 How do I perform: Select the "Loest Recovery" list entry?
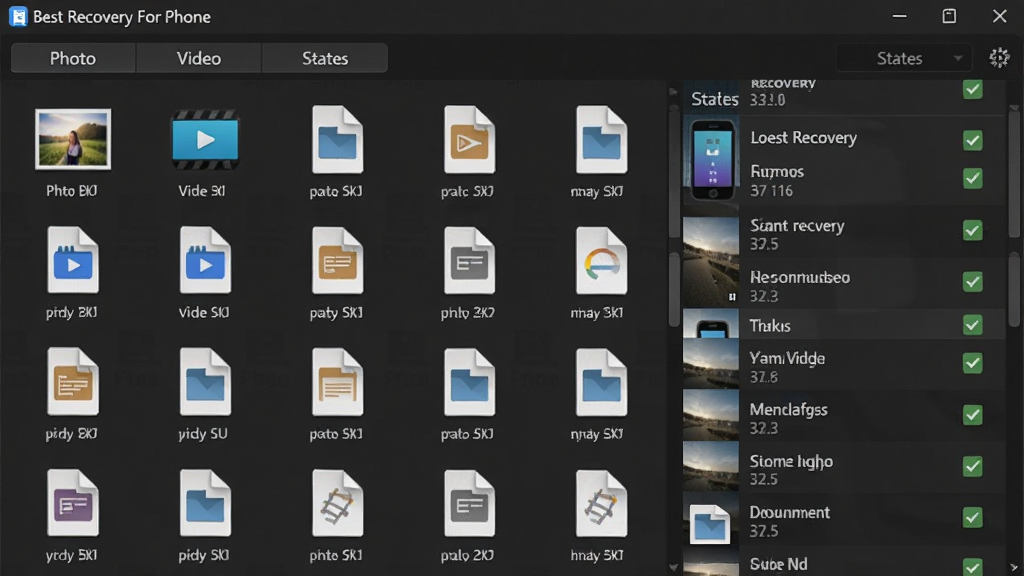pos(803,138)
